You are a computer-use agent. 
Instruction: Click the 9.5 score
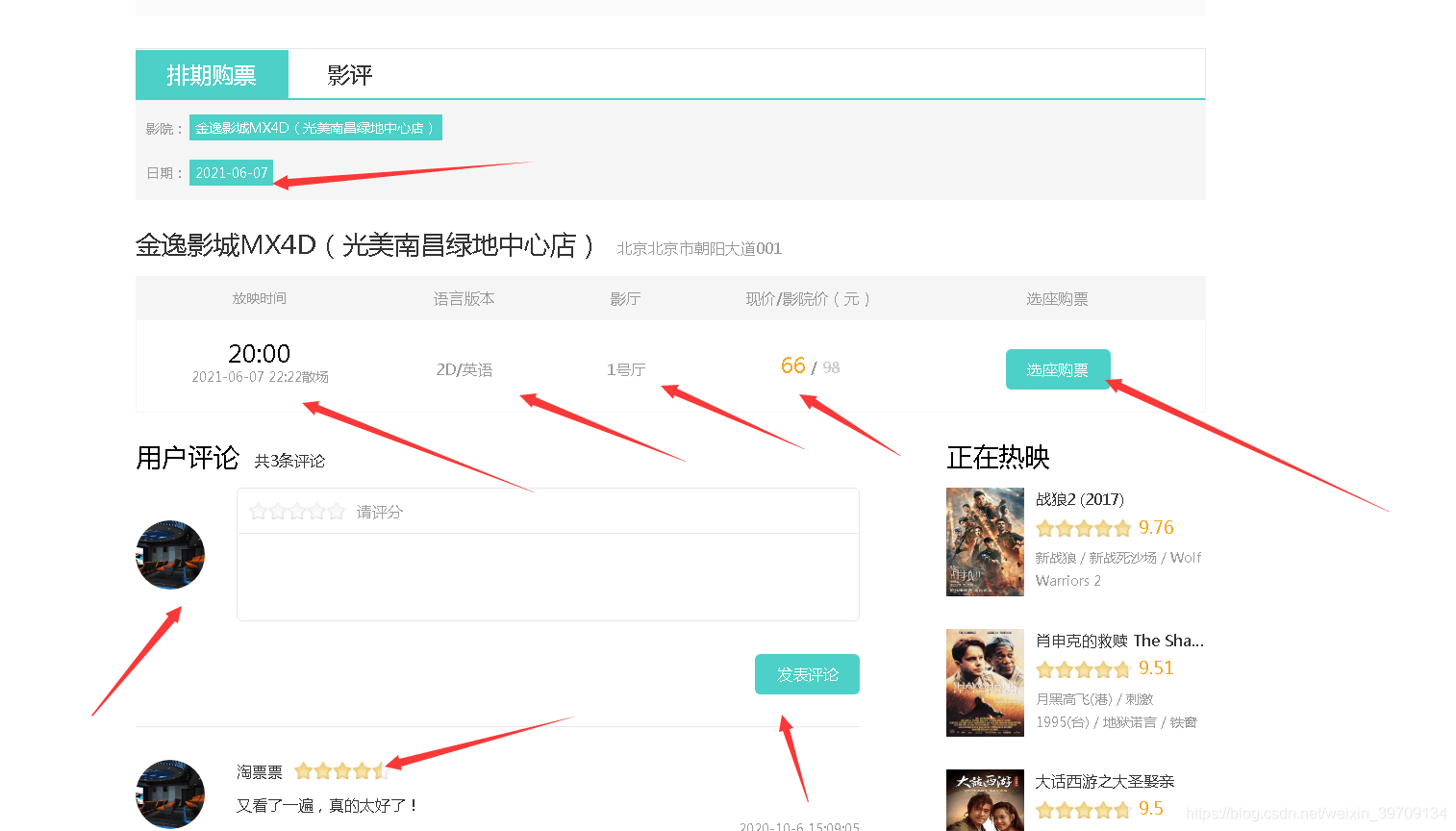[x=1151, y=809]
